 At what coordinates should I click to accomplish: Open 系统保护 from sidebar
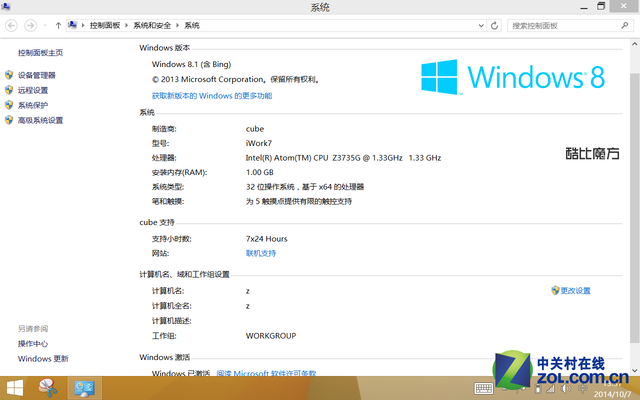pos(33,105)
